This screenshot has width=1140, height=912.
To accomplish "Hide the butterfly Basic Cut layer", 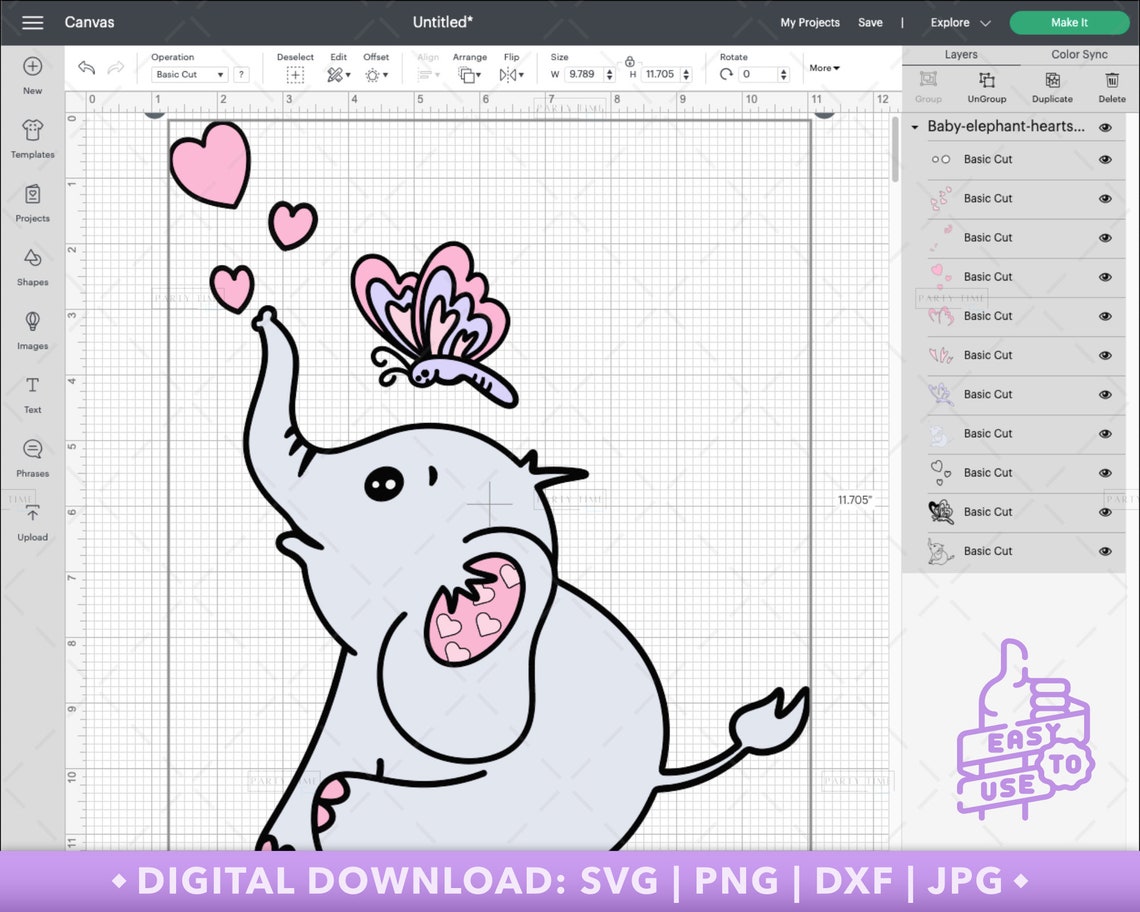I will tap(1105, 394).
